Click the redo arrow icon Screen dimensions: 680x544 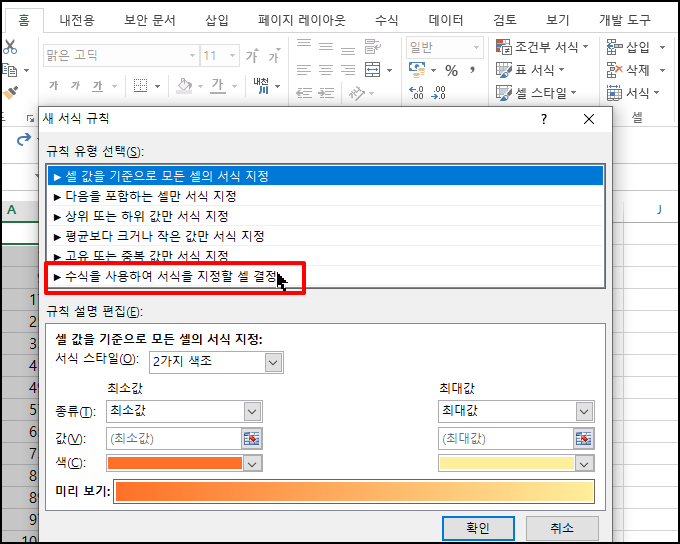tap(24, 140)
